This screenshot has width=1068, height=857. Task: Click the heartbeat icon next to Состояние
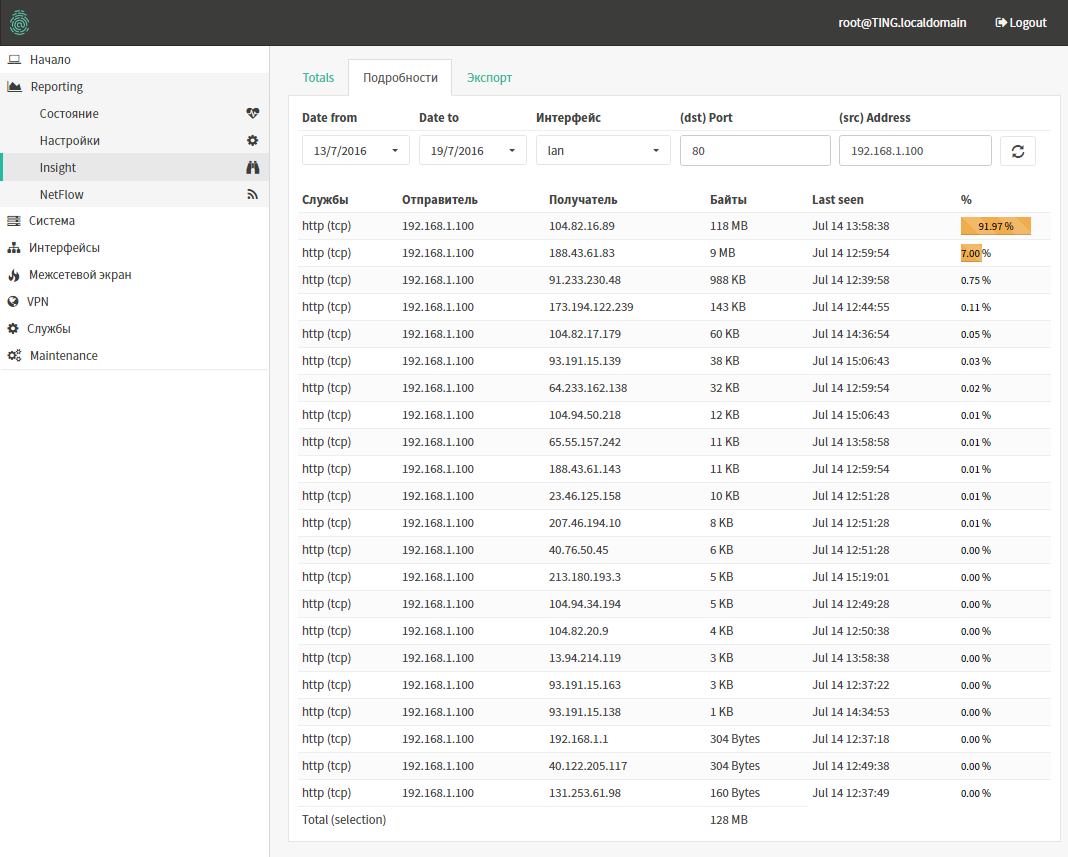(x=252, y=114)
